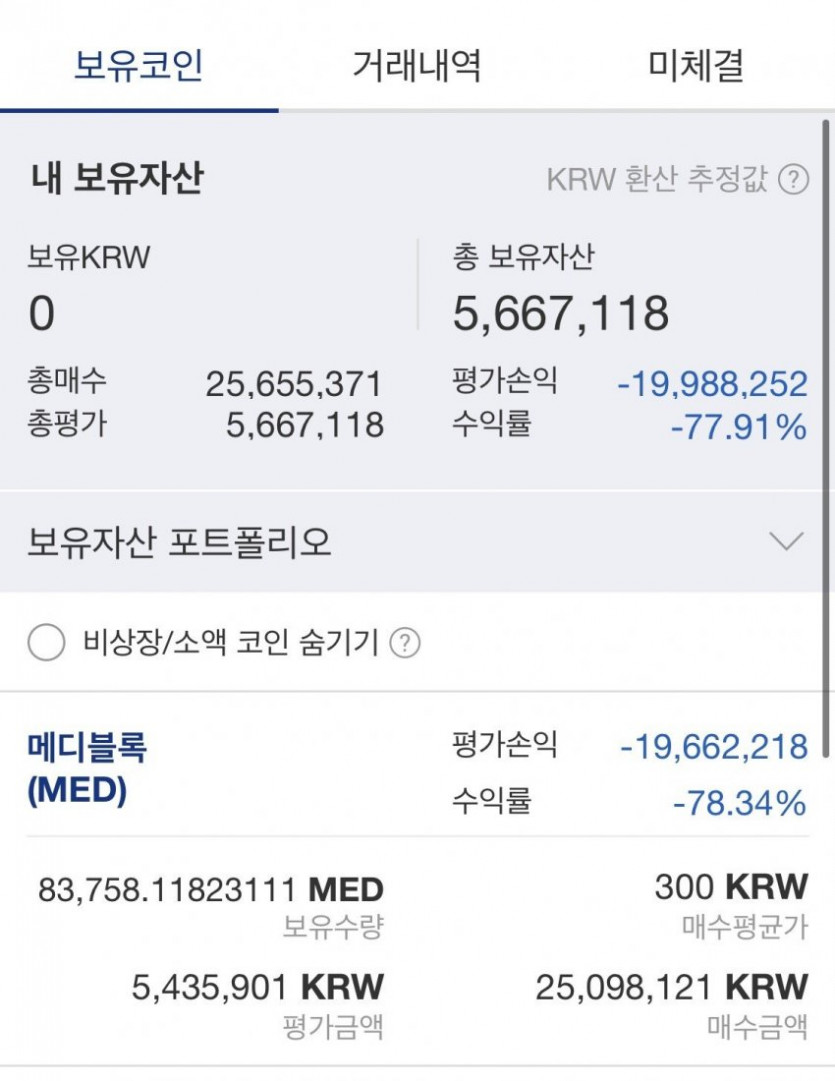Click the 보유수량 83,758.11823111 MED amount

[210, 889]
